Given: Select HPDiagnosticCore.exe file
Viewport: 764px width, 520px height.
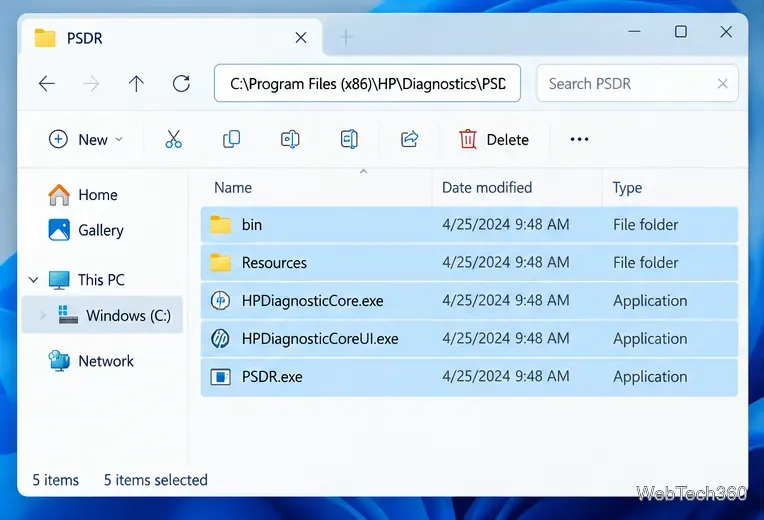Looking at the screenshot, I should 469,301.
